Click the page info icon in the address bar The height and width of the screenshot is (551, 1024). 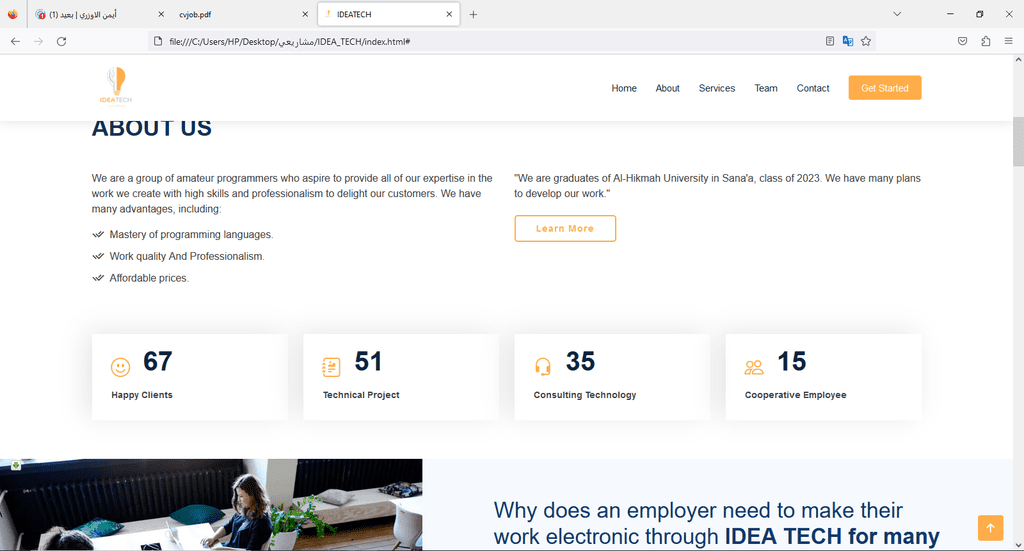click(157, 41)
